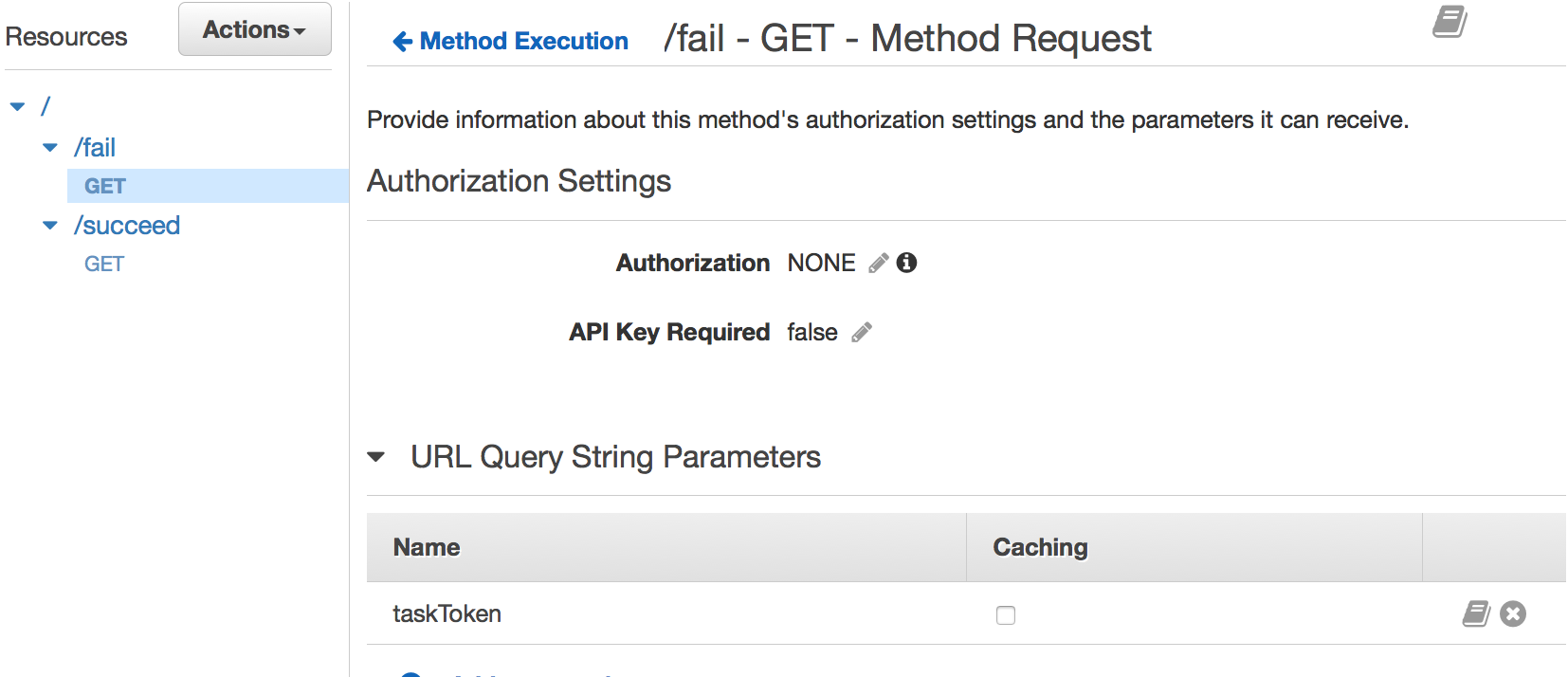Viewport: 1568px width, 677px height.
Task: Edit API Key Required pencil icon
Action: [862, 332]
